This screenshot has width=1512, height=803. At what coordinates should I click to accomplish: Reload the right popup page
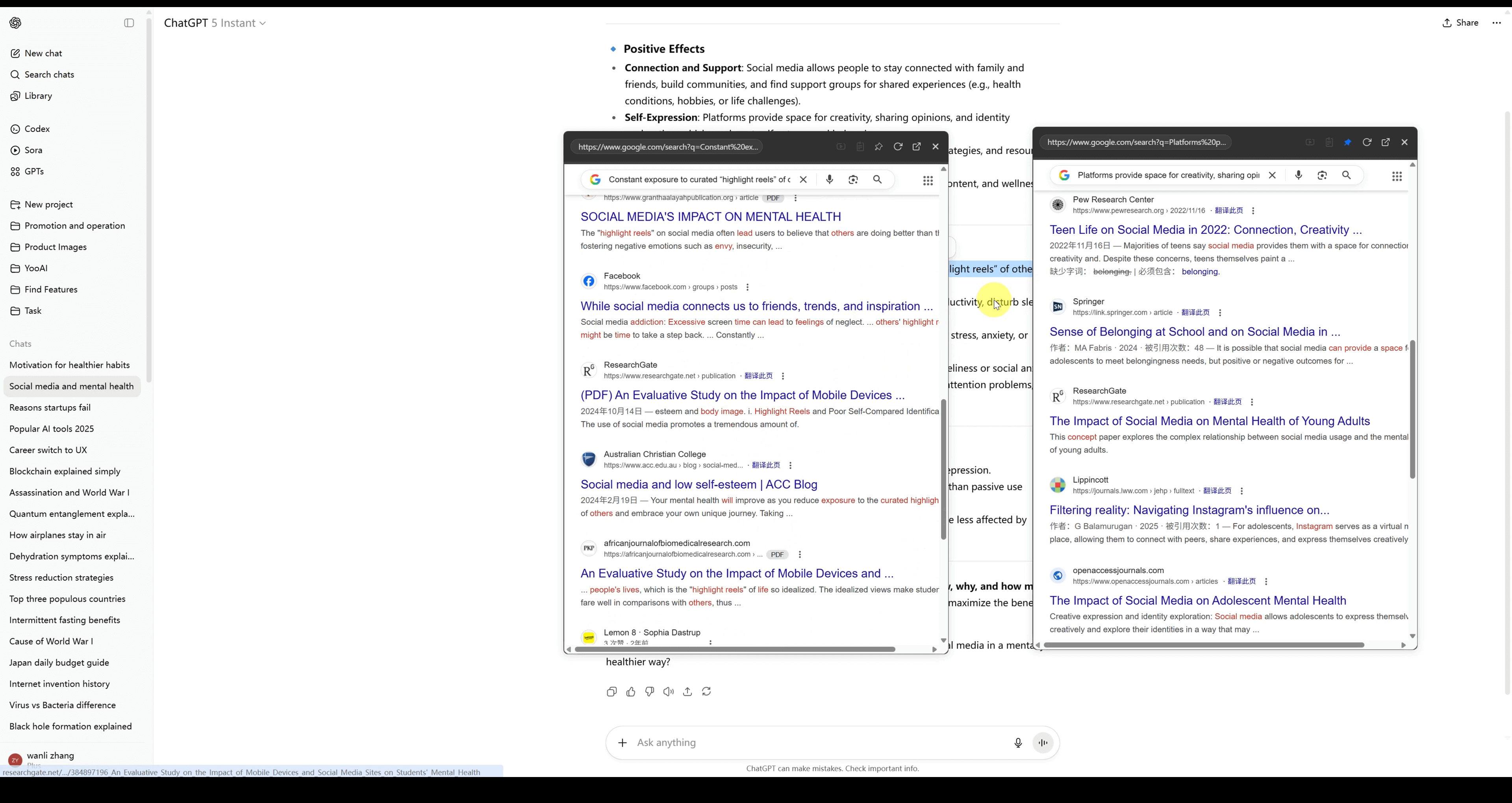(x=1366, y=142)
